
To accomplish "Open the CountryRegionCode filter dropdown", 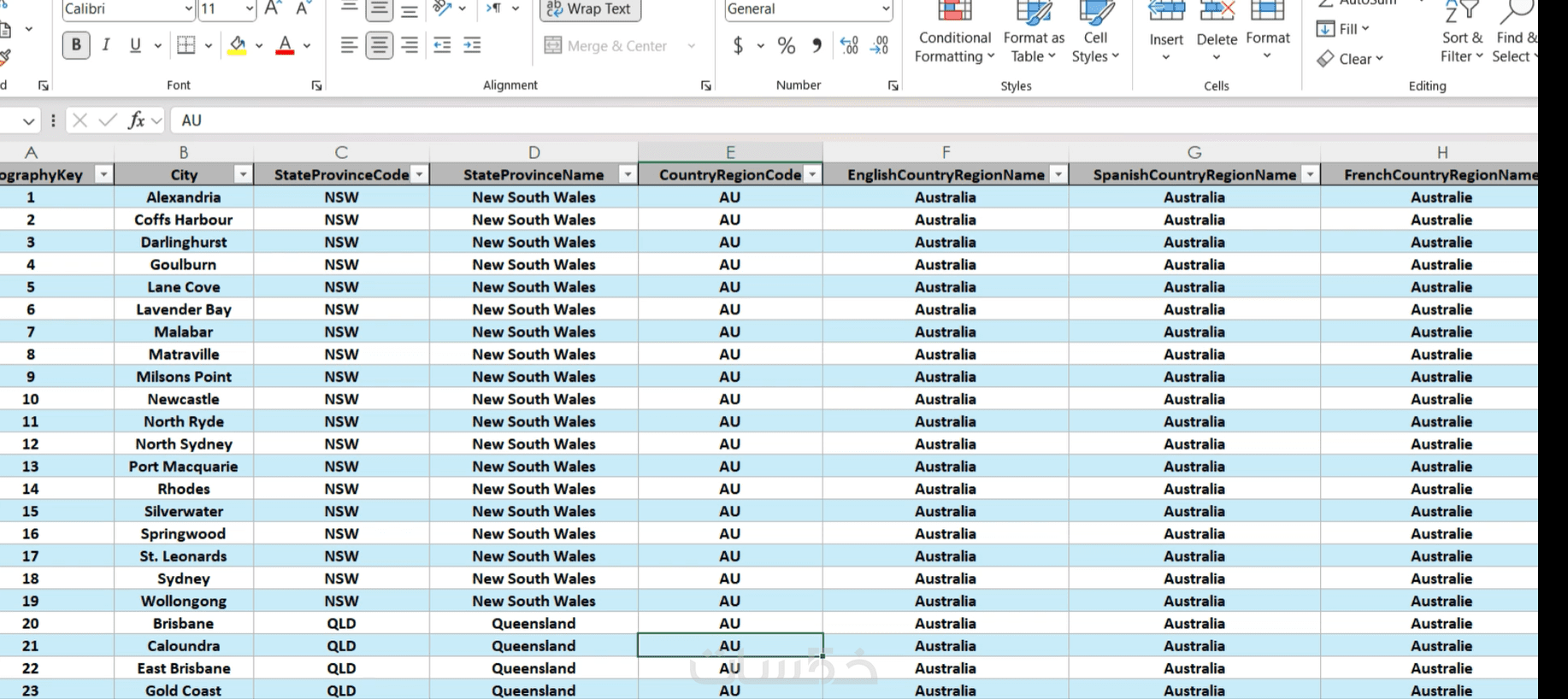I will pyautogui.click(x=813, y=175).
